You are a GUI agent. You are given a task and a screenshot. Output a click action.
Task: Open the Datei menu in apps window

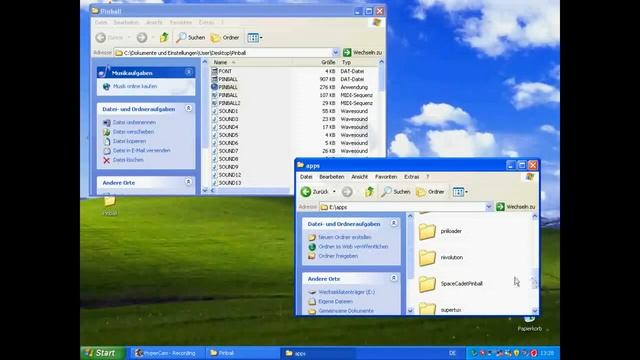click(x=306, y=177)
